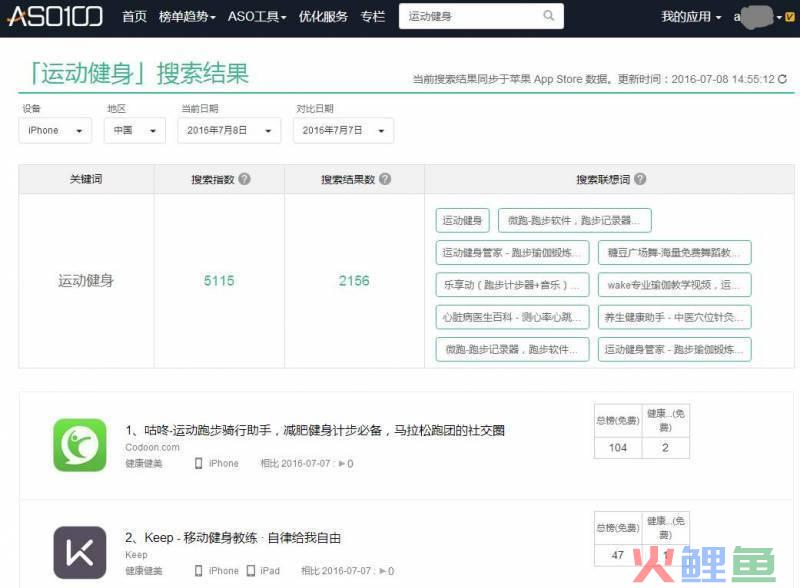Open the 2016年7月8日 date dropdown
This screenshot has height=588, width=800.
coord(229,131)
